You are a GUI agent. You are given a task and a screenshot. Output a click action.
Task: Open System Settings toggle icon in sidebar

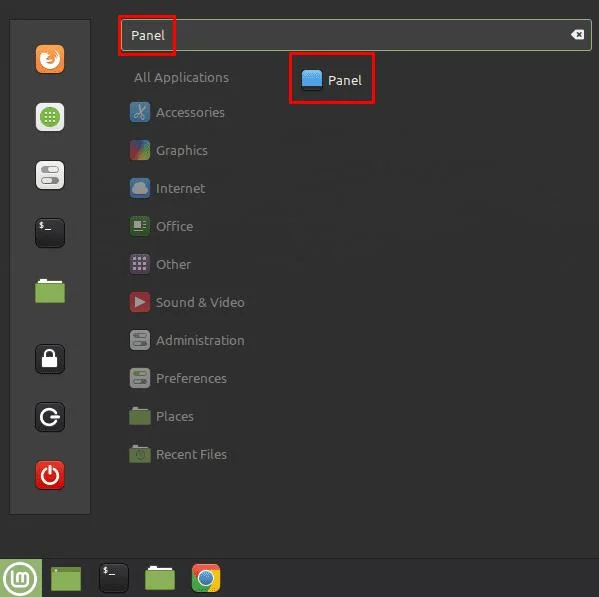50,175
